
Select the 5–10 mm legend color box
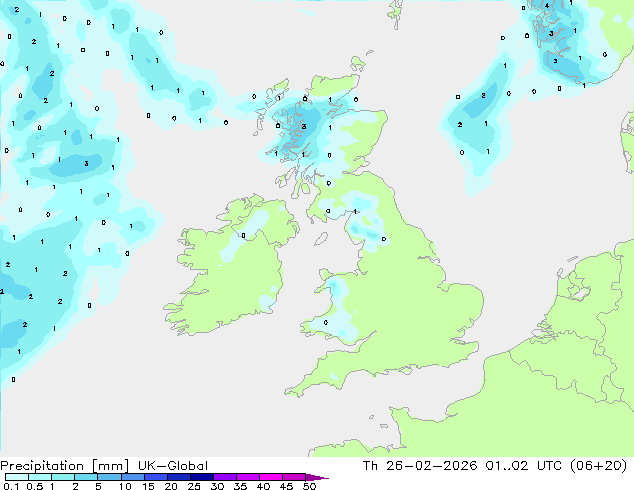click(110, 477)
